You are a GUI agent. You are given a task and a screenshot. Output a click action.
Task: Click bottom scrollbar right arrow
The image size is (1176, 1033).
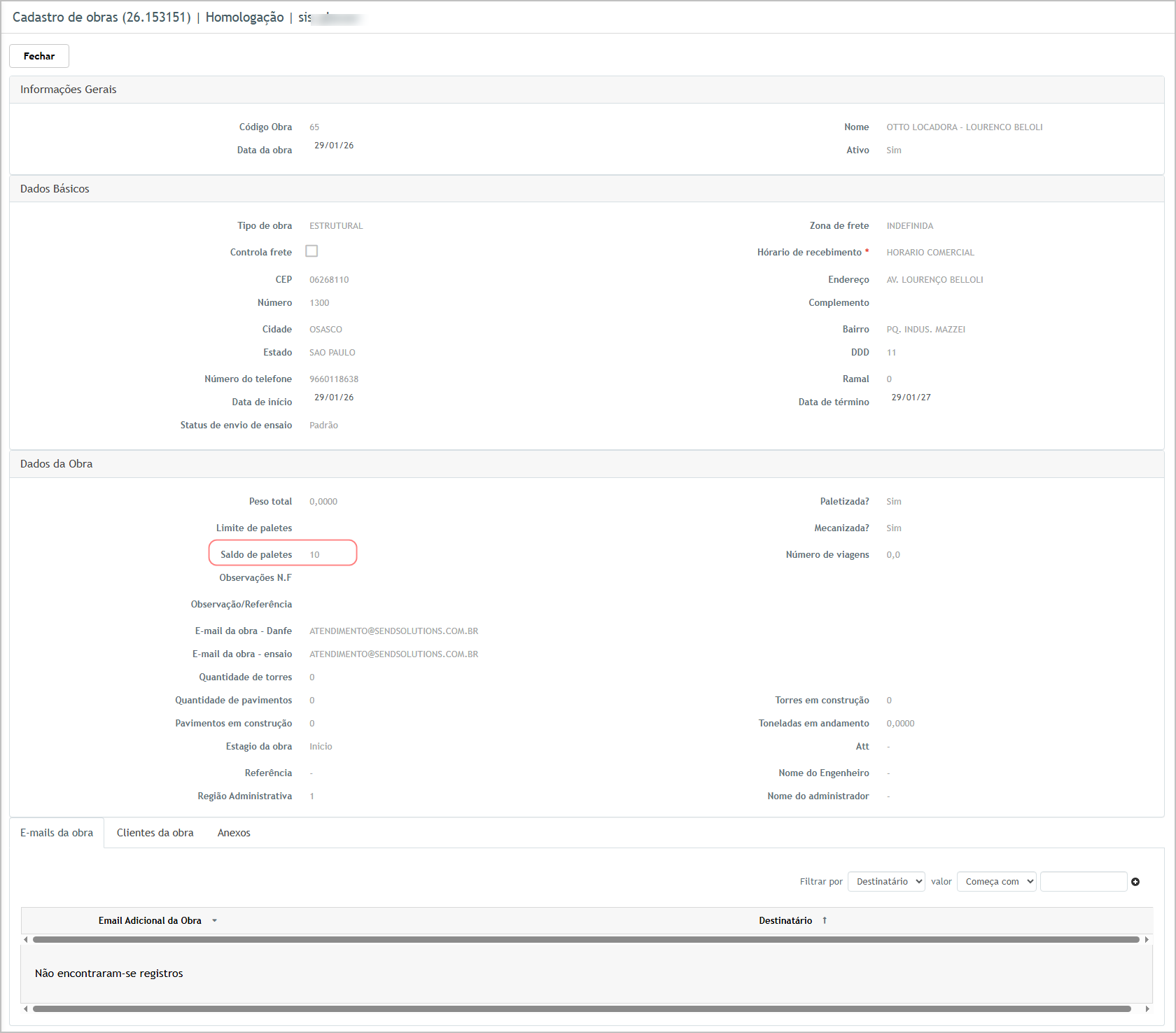1147,1009
